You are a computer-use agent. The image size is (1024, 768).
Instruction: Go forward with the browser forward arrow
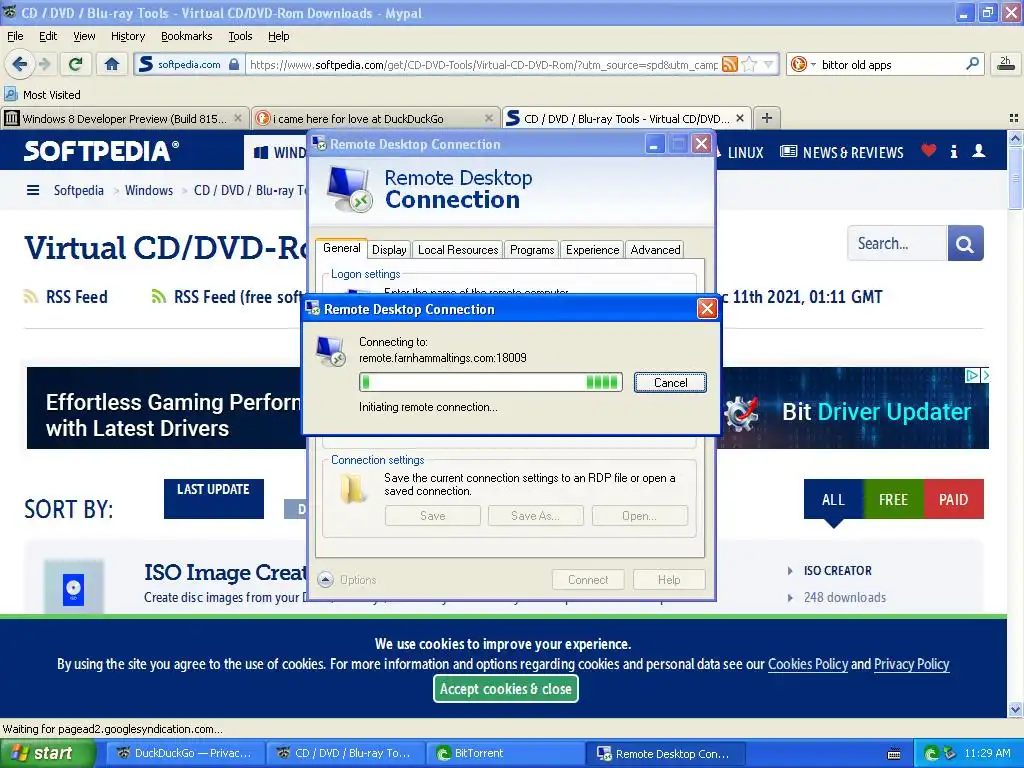pyautogui.click(x=44, y=64)
